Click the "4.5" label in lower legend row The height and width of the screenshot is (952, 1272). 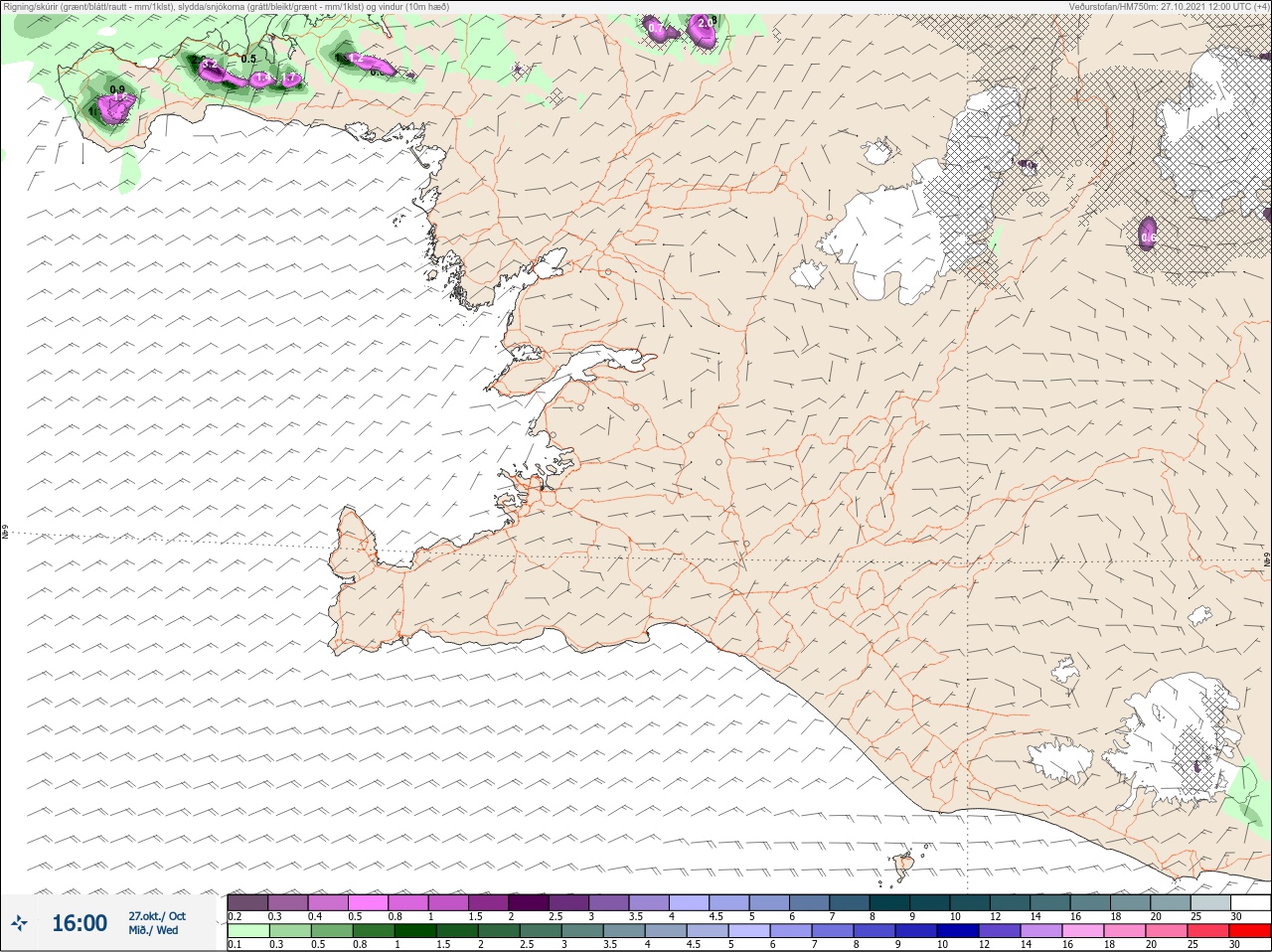pos(695,945)
